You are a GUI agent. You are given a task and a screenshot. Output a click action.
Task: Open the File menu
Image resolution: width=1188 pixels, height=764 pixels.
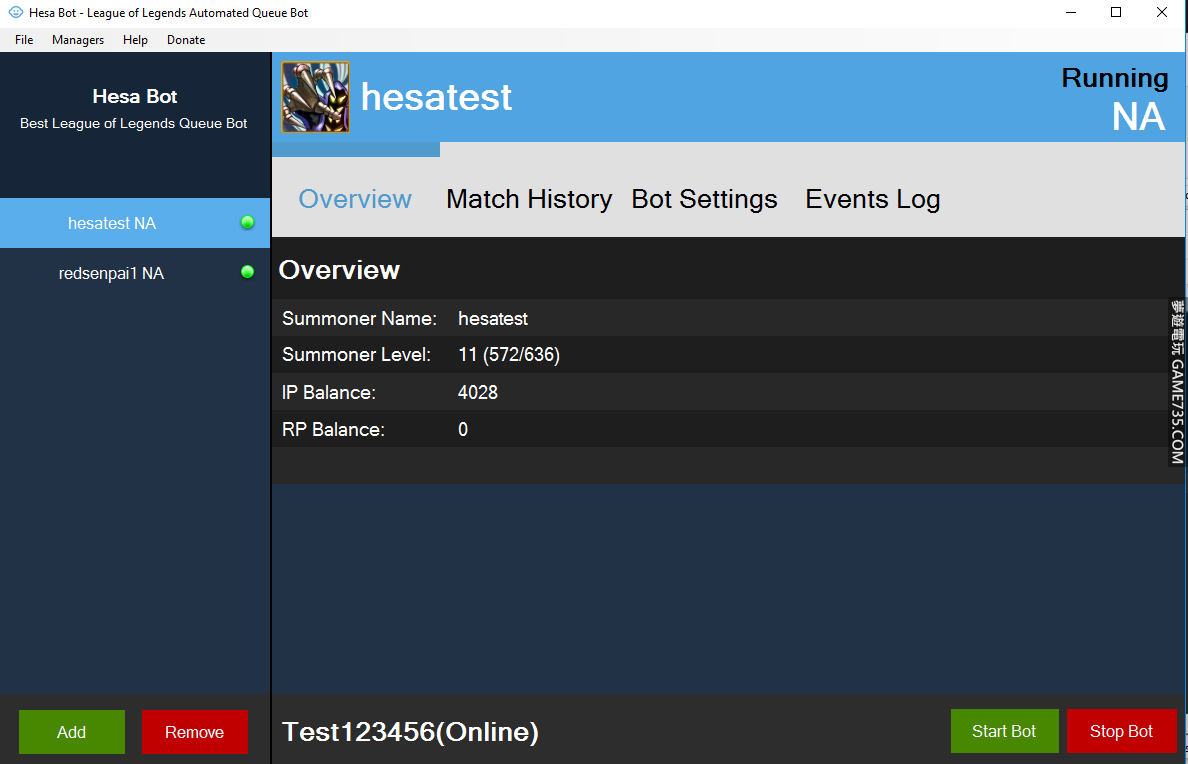point(24,40)
